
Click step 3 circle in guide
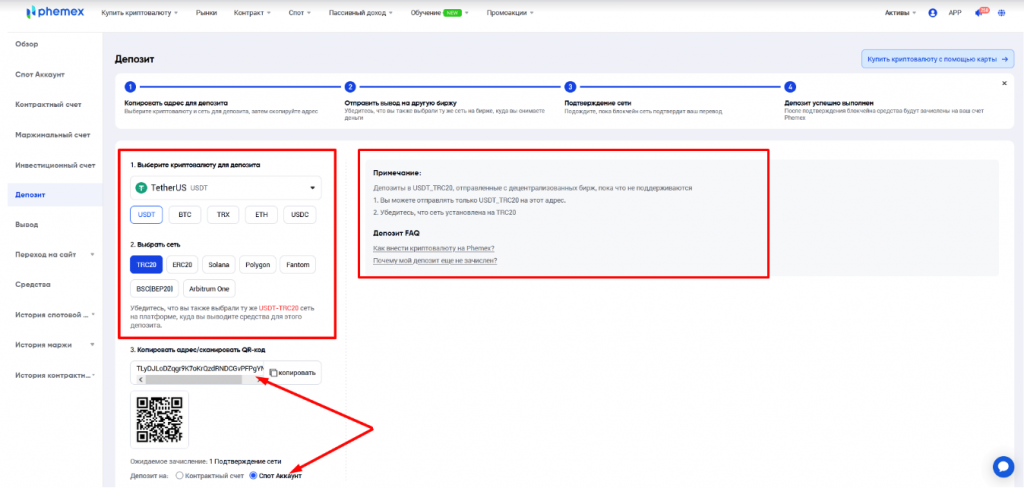[x=570, y=86]
